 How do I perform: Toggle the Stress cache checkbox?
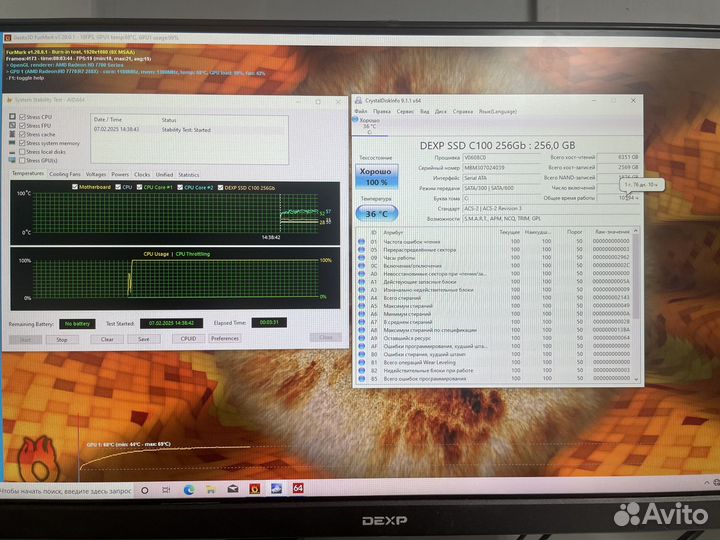click(x=22, y=134)
